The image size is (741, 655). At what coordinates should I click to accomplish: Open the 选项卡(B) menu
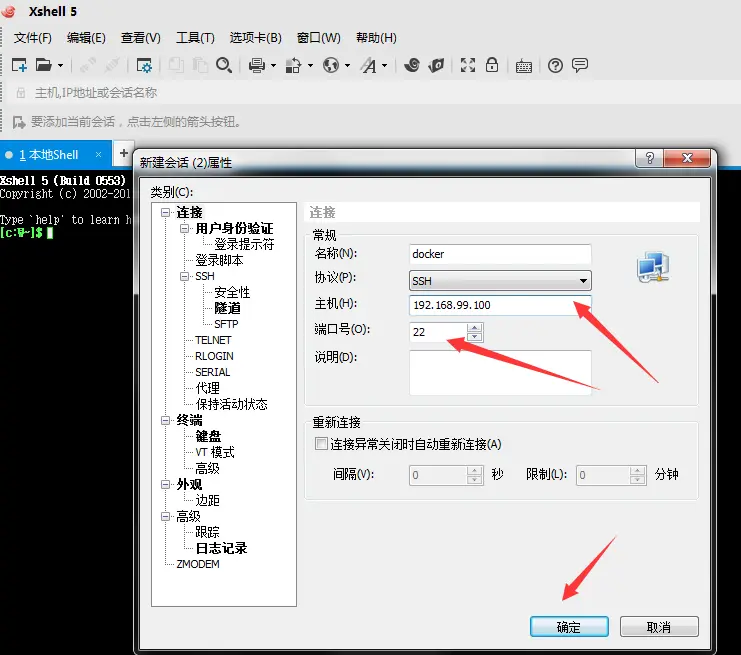coord(256,38)
